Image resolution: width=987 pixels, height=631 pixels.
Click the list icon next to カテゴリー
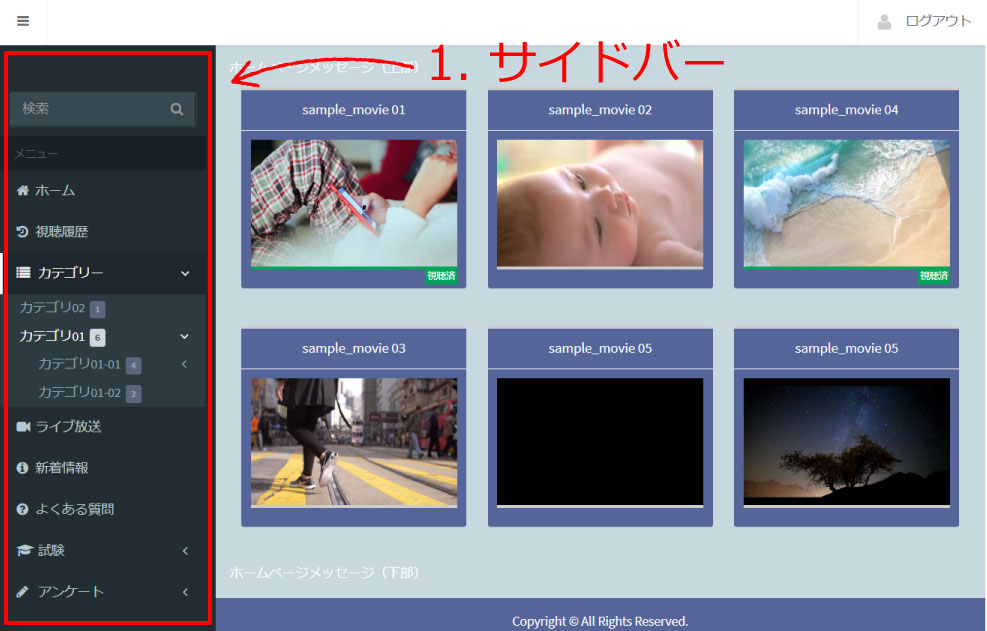pyautogui.click(x=22, y=273)
